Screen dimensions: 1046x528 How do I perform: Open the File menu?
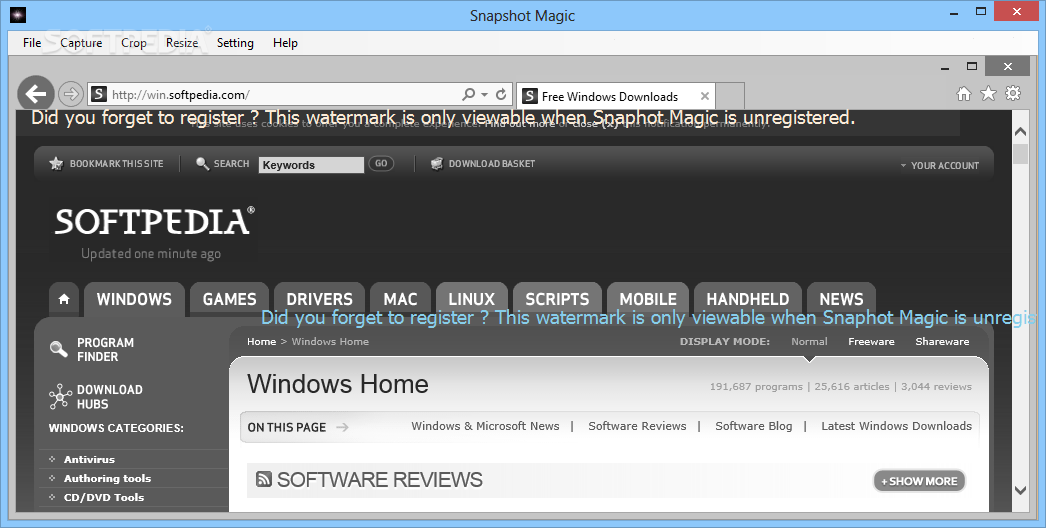pyautogui.click(x=32, y=43)
